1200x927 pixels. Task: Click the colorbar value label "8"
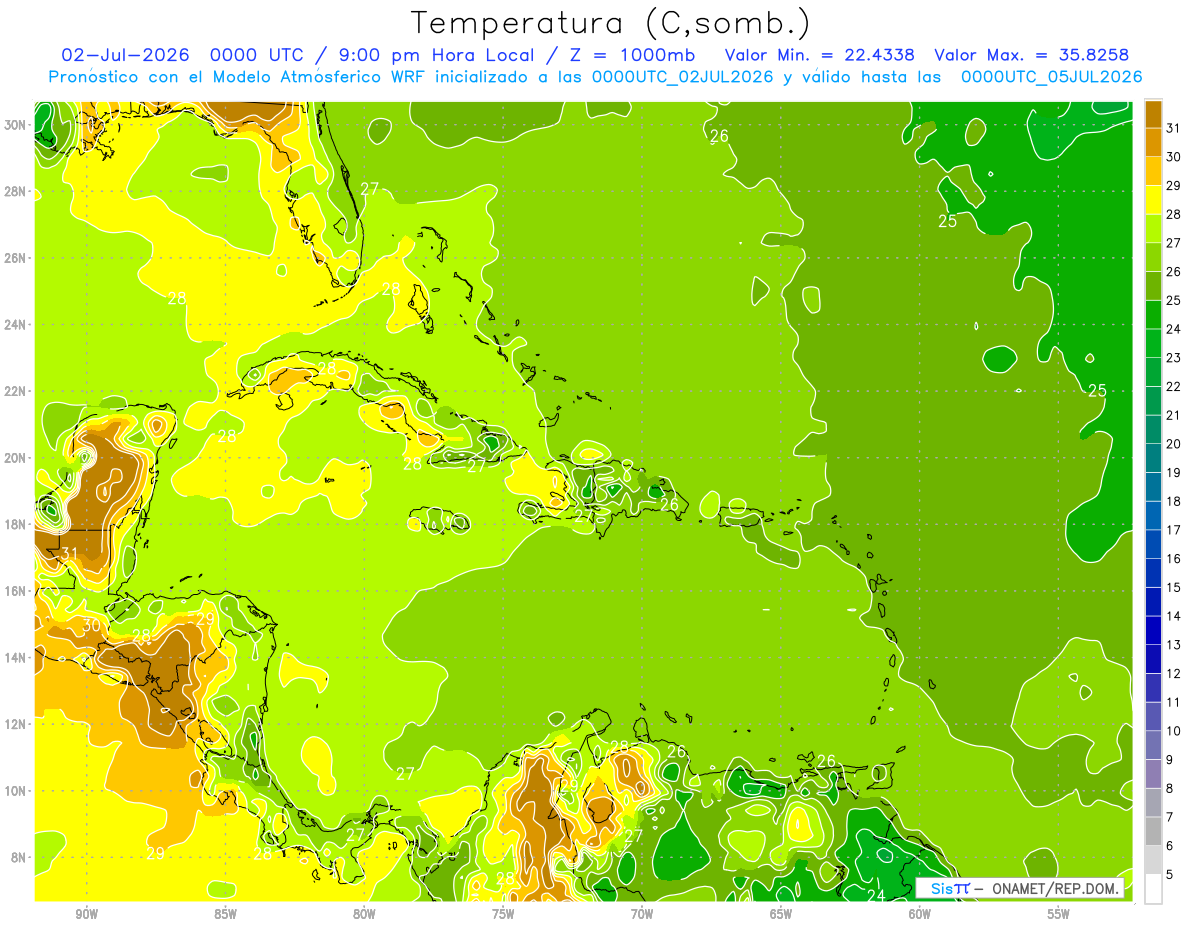(1170, 788)
